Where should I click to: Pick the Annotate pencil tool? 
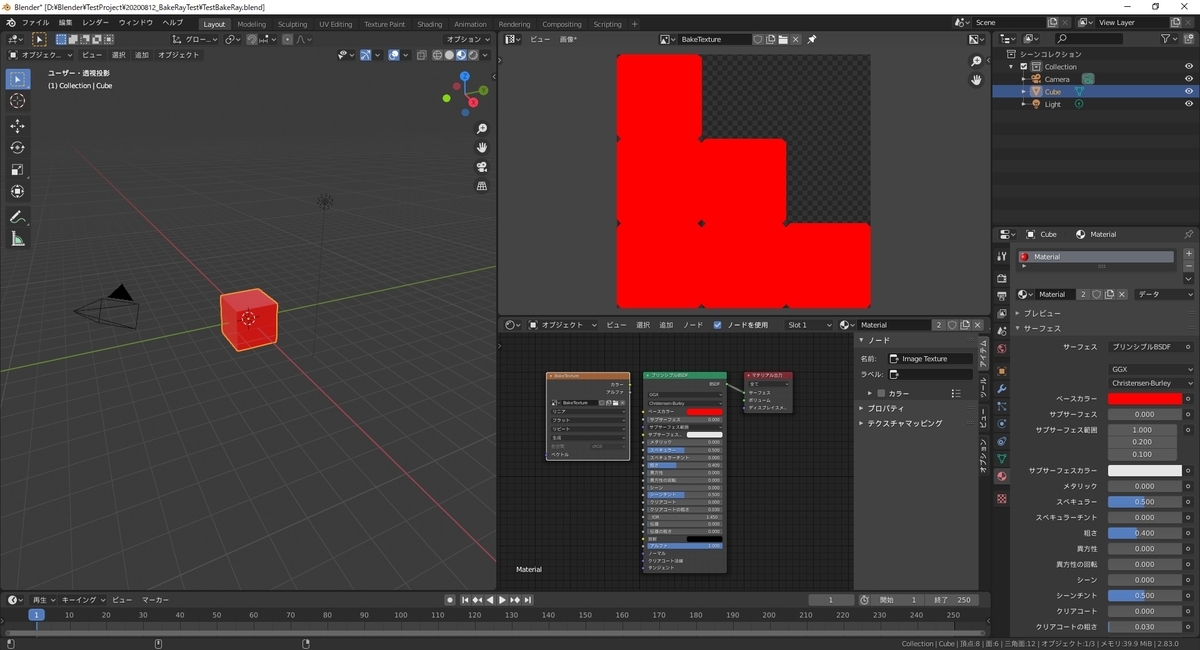[18, 217]
